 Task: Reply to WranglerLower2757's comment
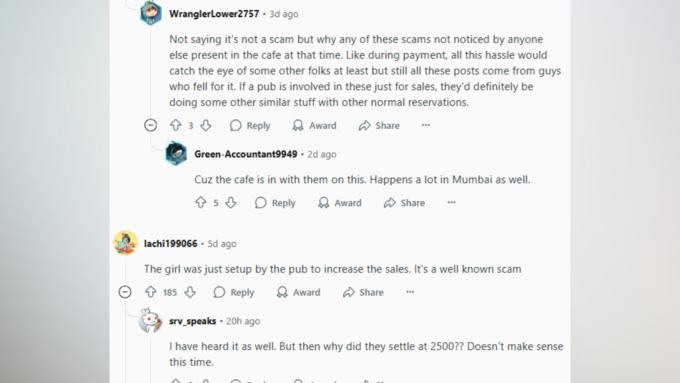(x=250, y=125)
